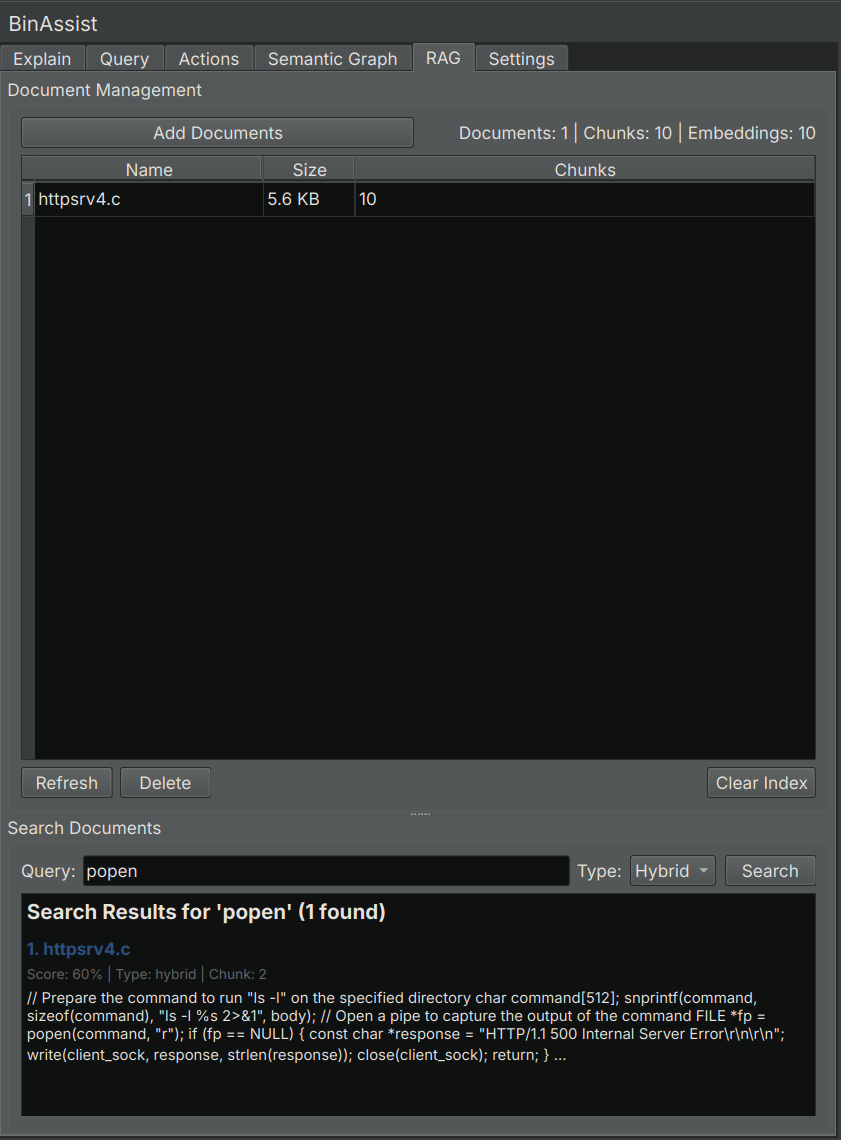Run the search for popen
The width and height of the screenshot is (841, 1140).
click(x=770, y=870)
